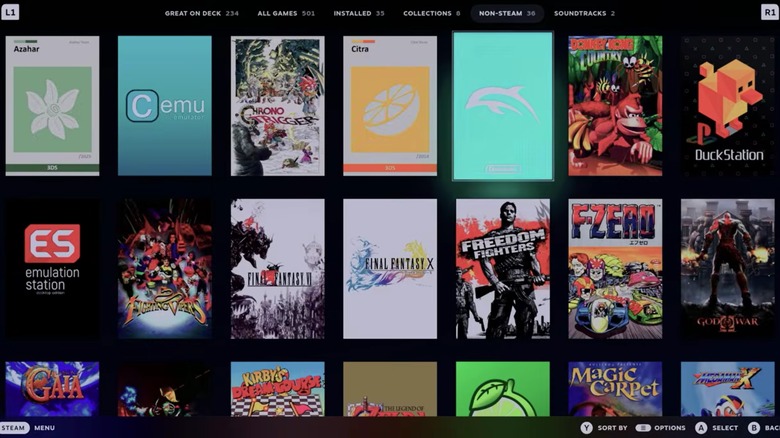
Task: Open the God of War II cover
Action: coord(728,269)
